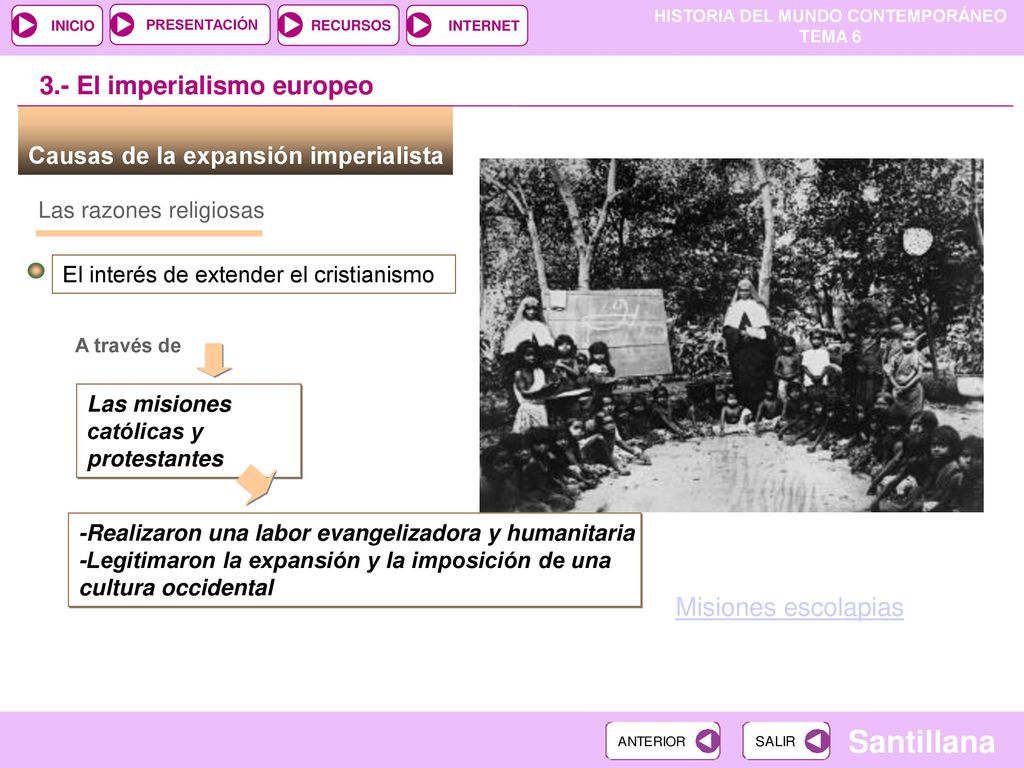
Task: Select 'El interés de extender el cristianismo' box
Action: (x=253, y=274)
